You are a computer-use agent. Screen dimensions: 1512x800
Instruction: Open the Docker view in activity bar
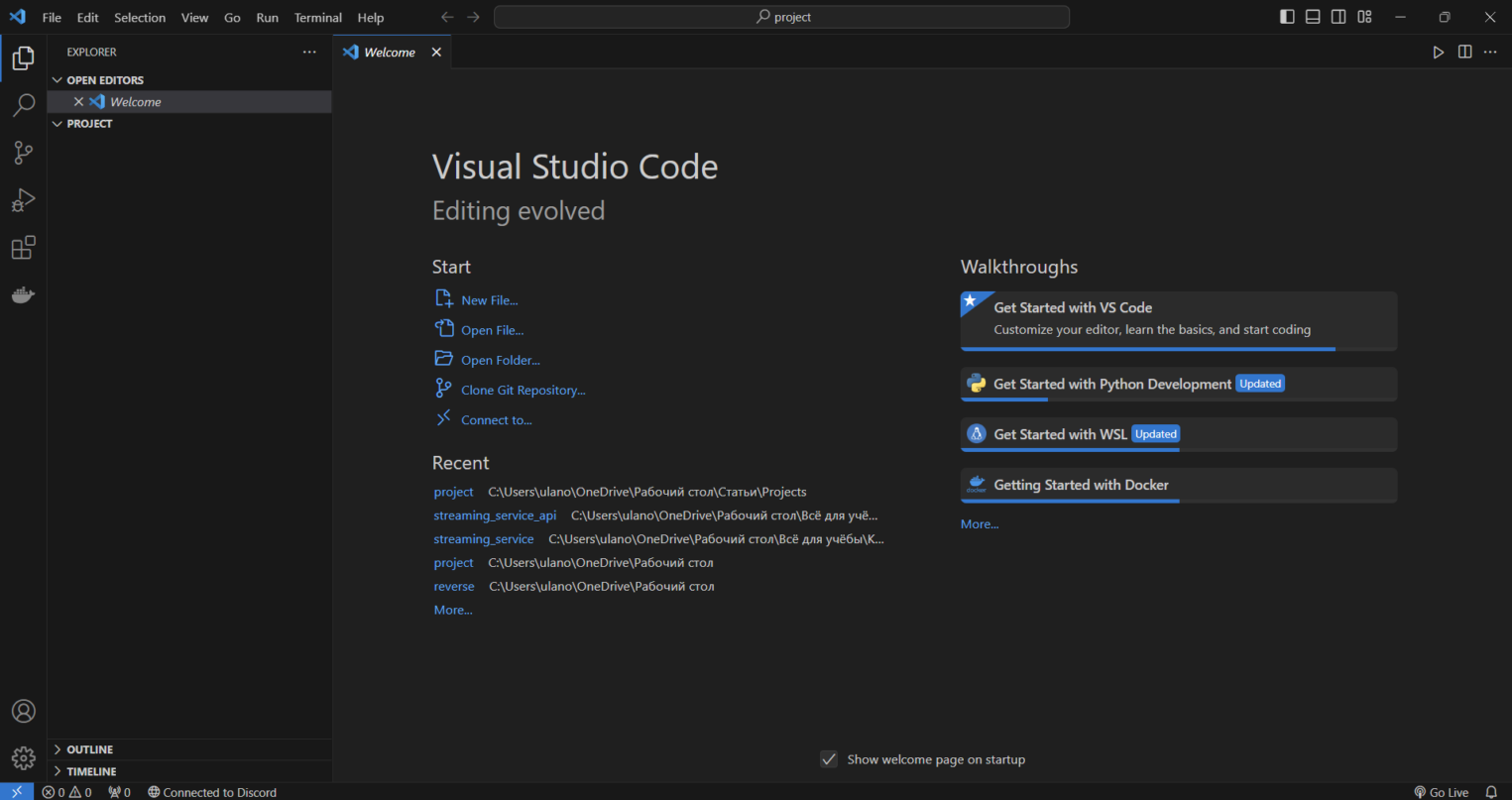23,295
